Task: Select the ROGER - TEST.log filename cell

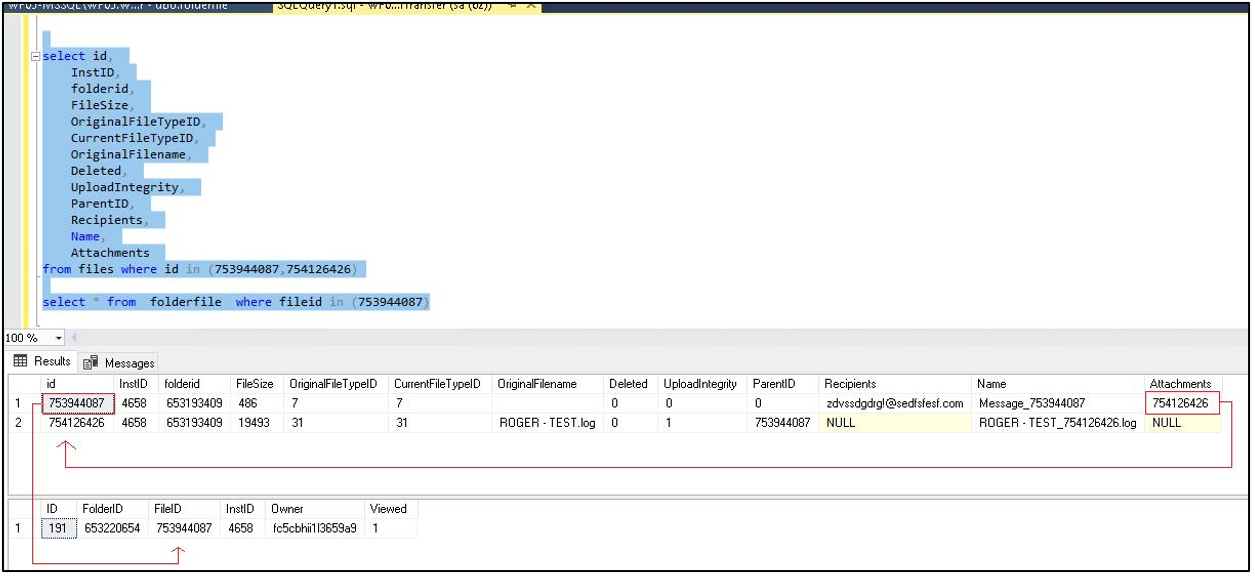Action: pos(549,423)
